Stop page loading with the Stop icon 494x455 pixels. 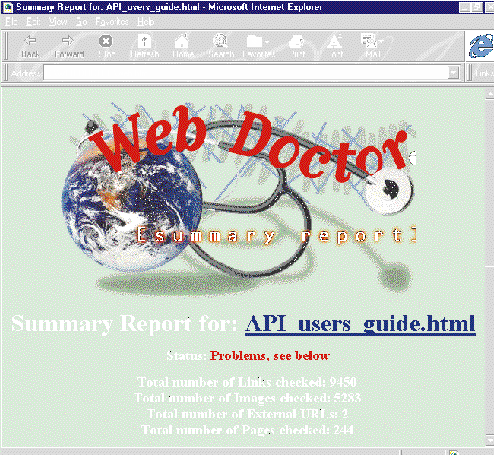point(106,46)
